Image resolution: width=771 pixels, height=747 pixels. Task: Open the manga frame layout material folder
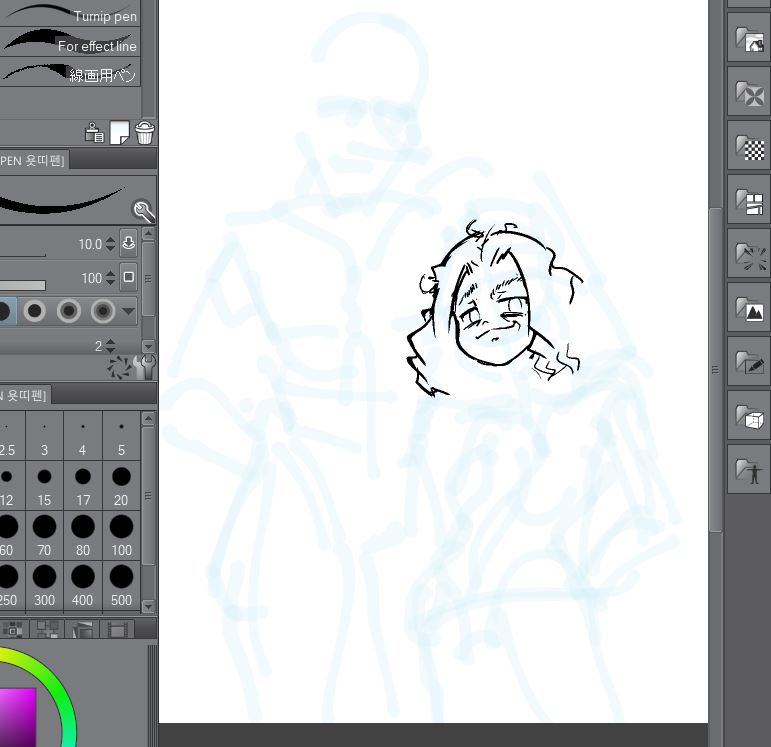749,201
